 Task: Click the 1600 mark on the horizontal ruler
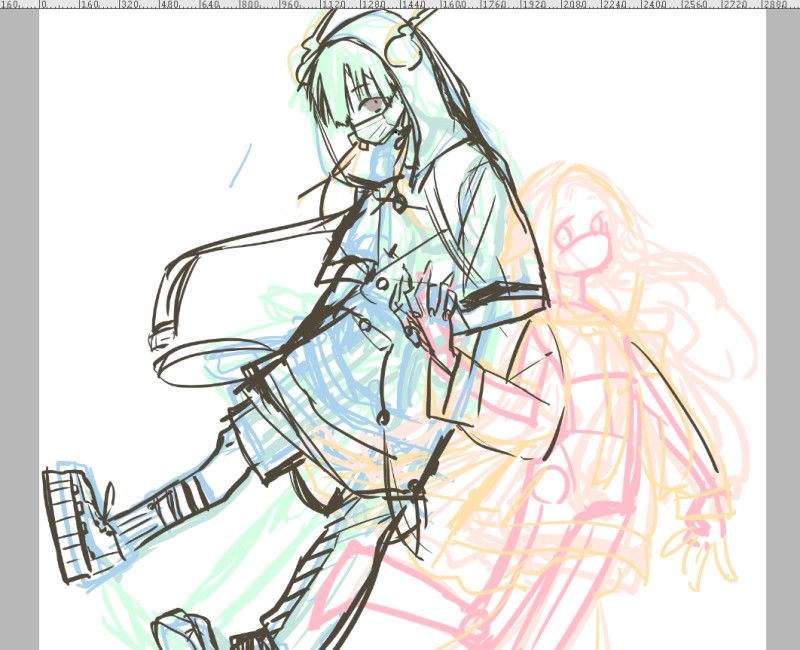453,4
